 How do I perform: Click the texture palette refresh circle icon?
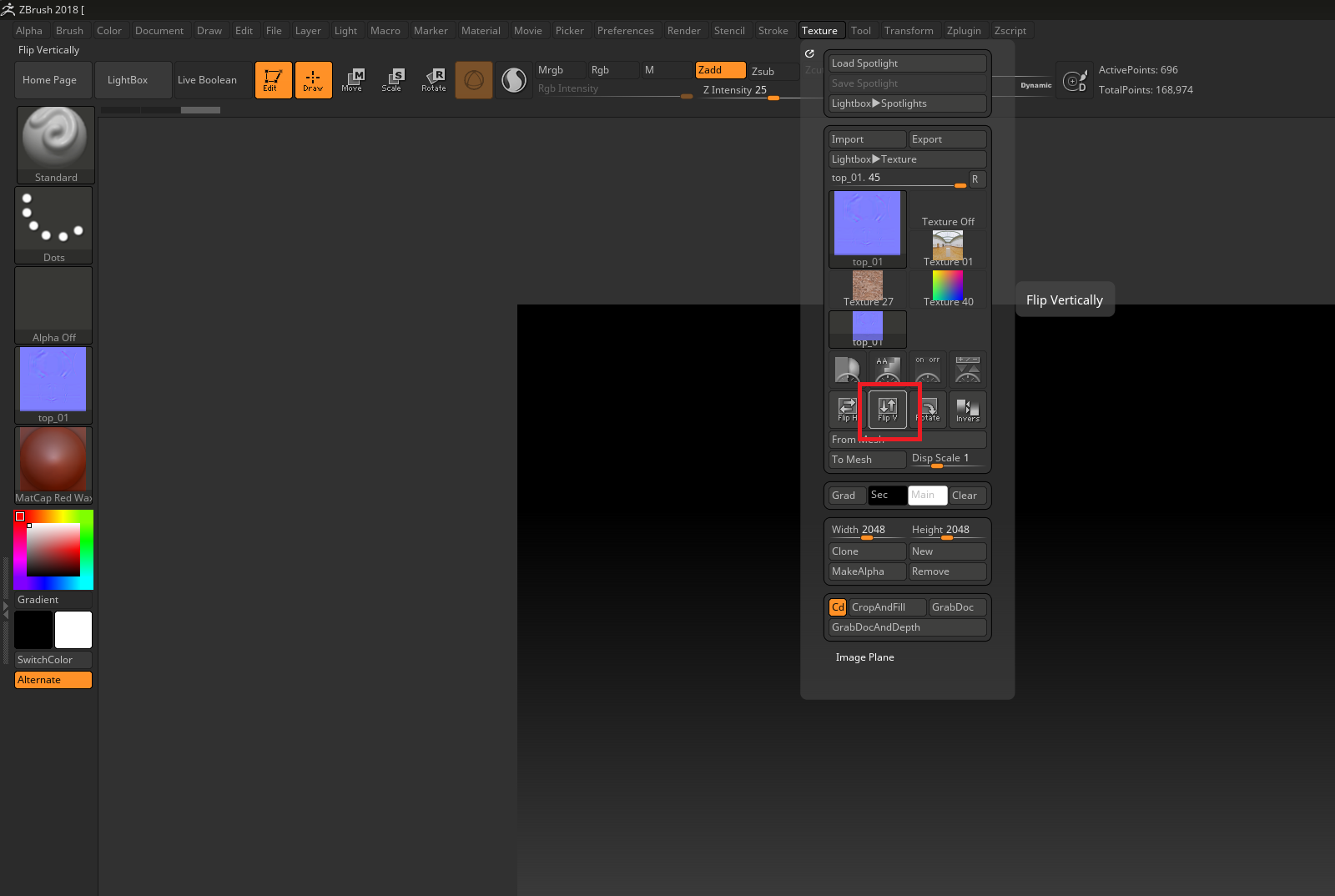[x=809, y=53]
